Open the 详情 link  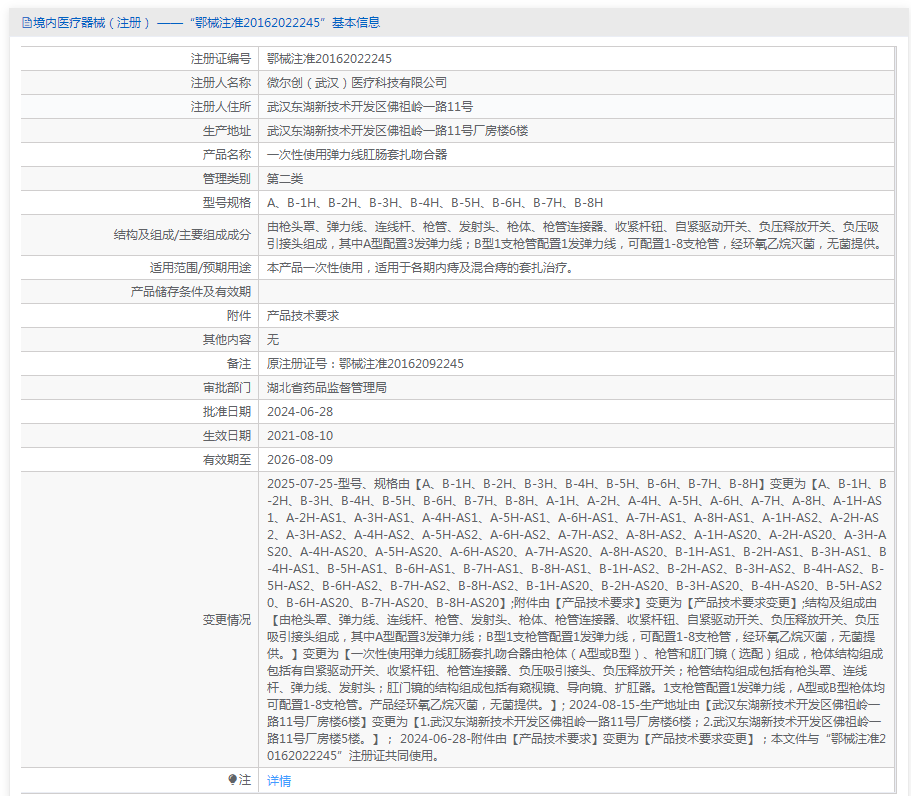pyautogui.click(x=279, y=781)
